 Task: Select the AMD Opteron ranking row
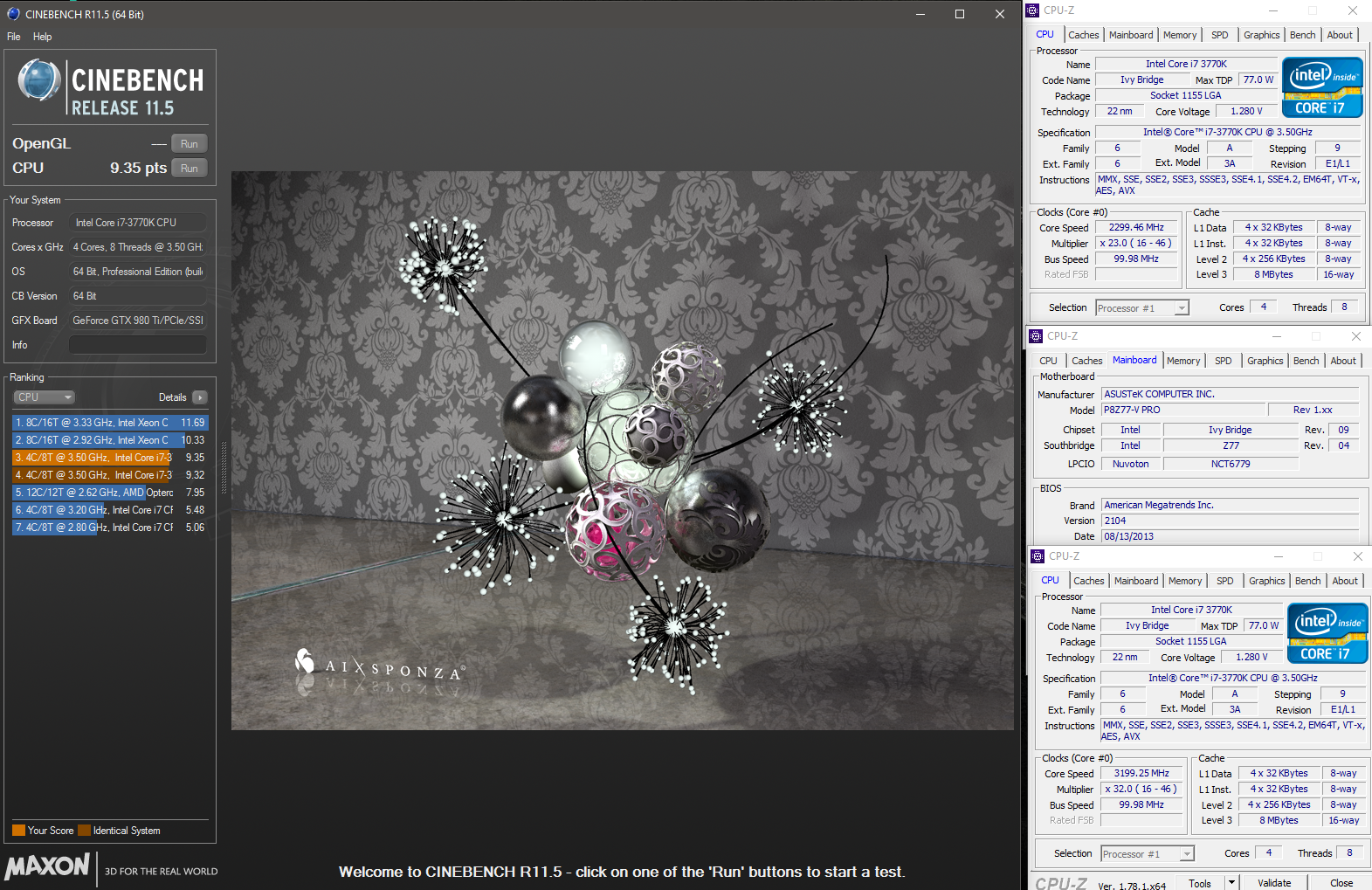pos(110,493)
